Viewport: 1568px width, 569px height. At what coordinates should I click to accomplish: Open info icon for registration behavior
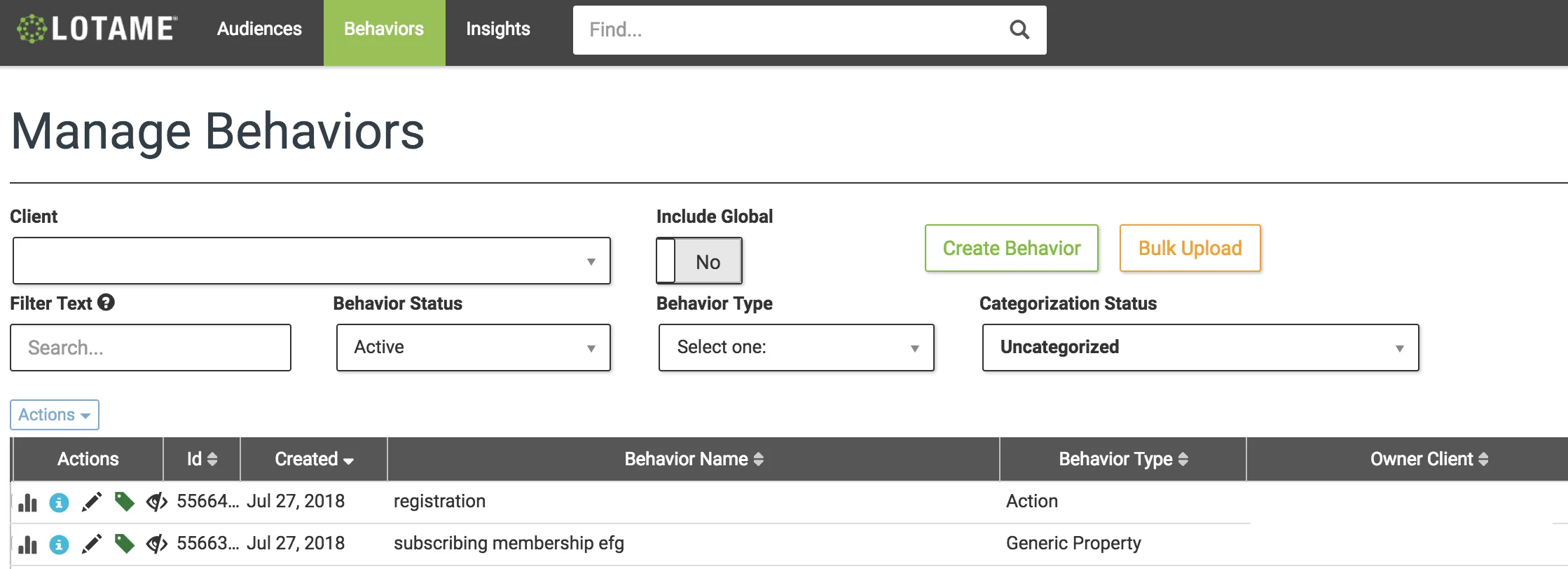59,502
